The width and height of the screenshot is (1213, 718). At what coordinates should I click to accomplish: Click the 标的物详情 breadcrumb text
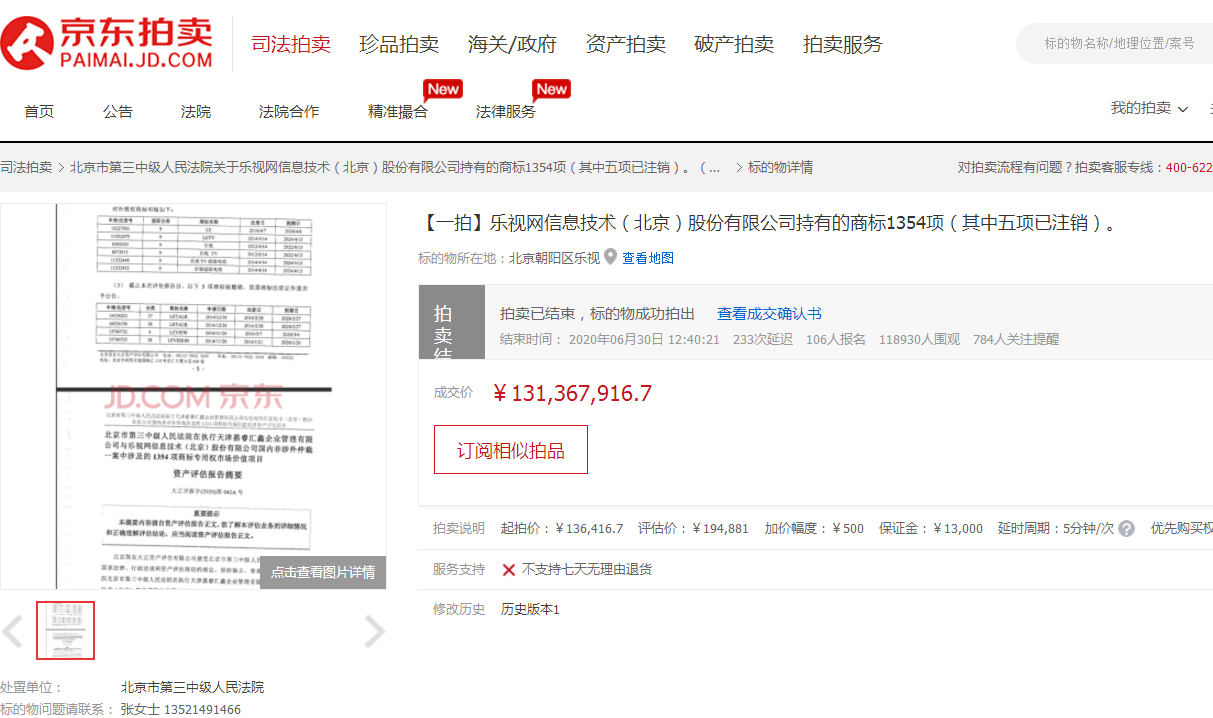pos(780,167)
